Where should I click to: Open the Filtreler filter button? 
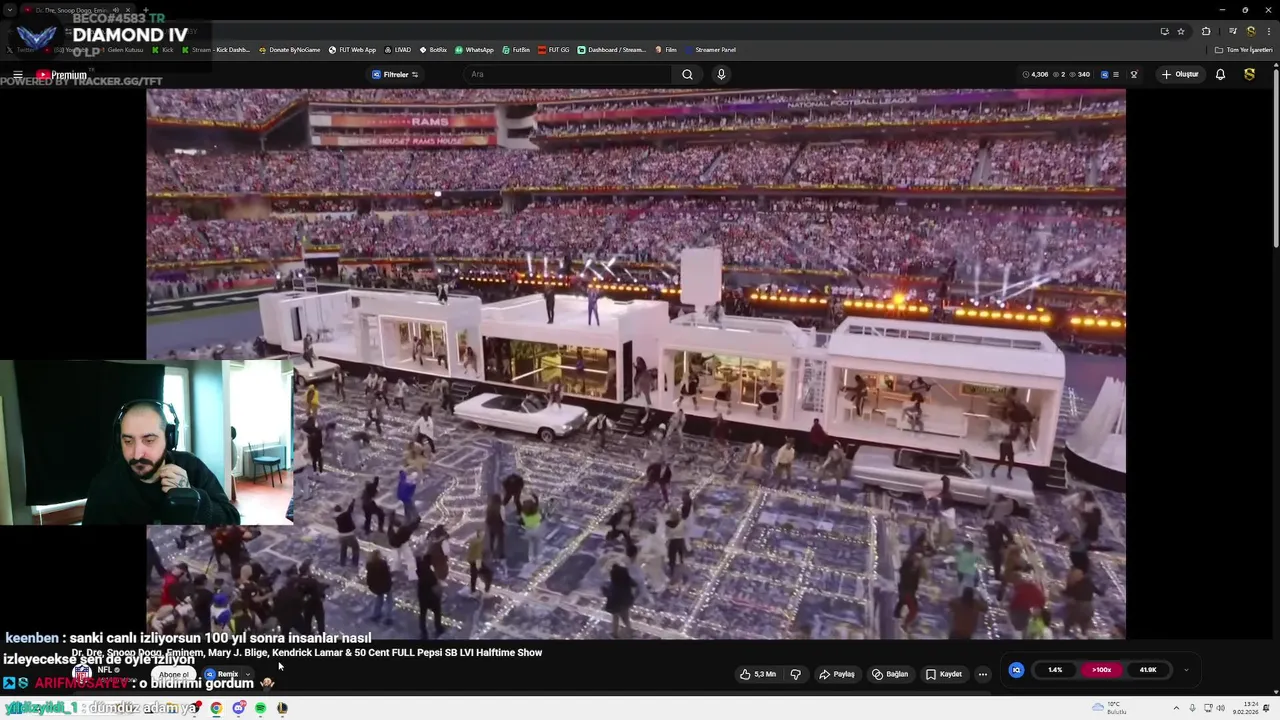click(x=395, y=75)
